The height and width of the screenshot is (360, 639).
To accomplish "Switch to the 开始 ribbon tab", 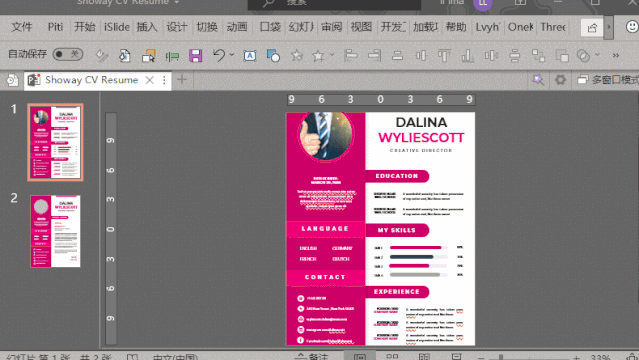I will [85, 27].
